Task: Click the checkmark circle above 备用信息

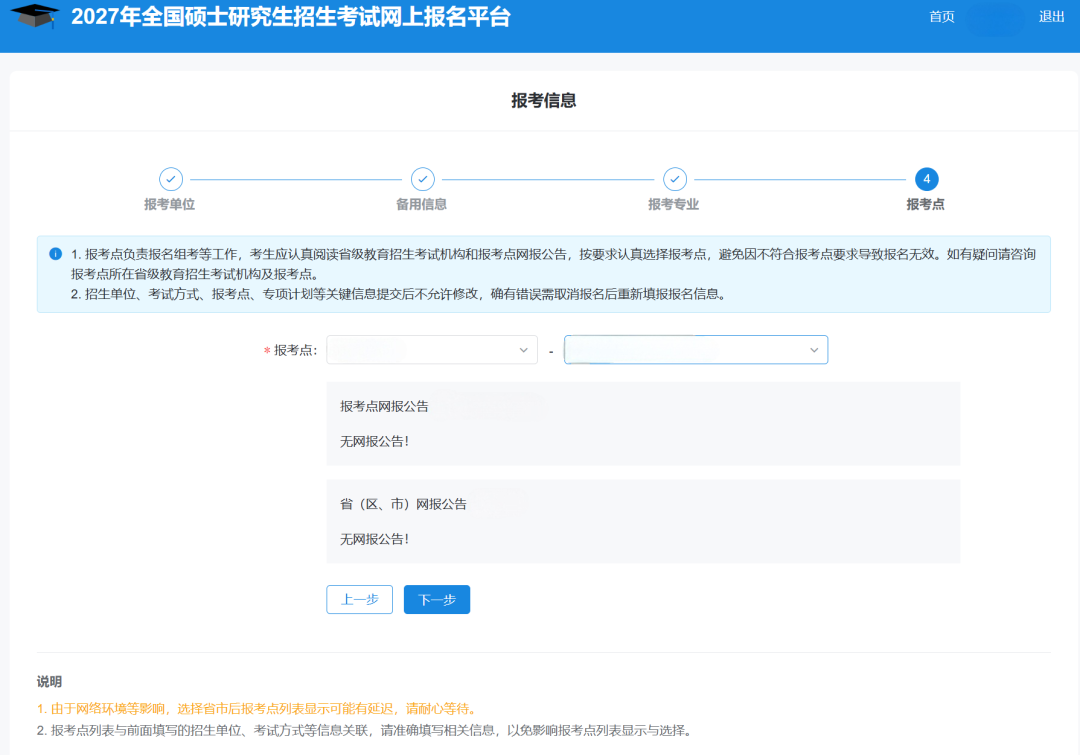Action: 423,179
